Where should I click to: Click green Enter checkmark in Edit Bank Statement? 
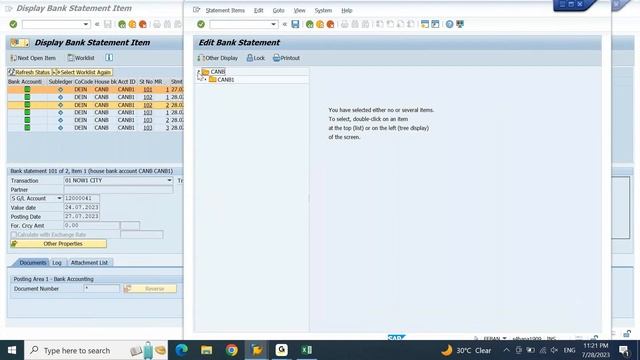(x=201, y=24)
